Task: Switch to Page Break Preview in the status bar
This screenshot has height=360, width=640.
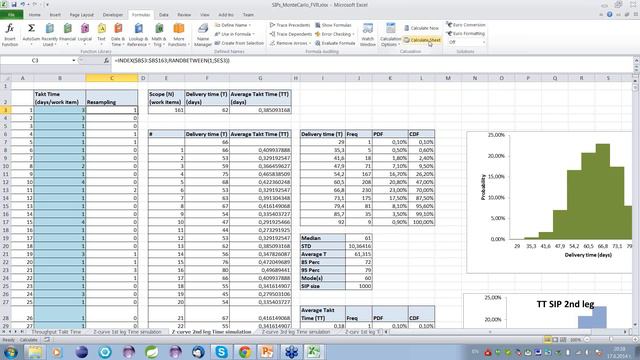Action: [x=563, y=340]
